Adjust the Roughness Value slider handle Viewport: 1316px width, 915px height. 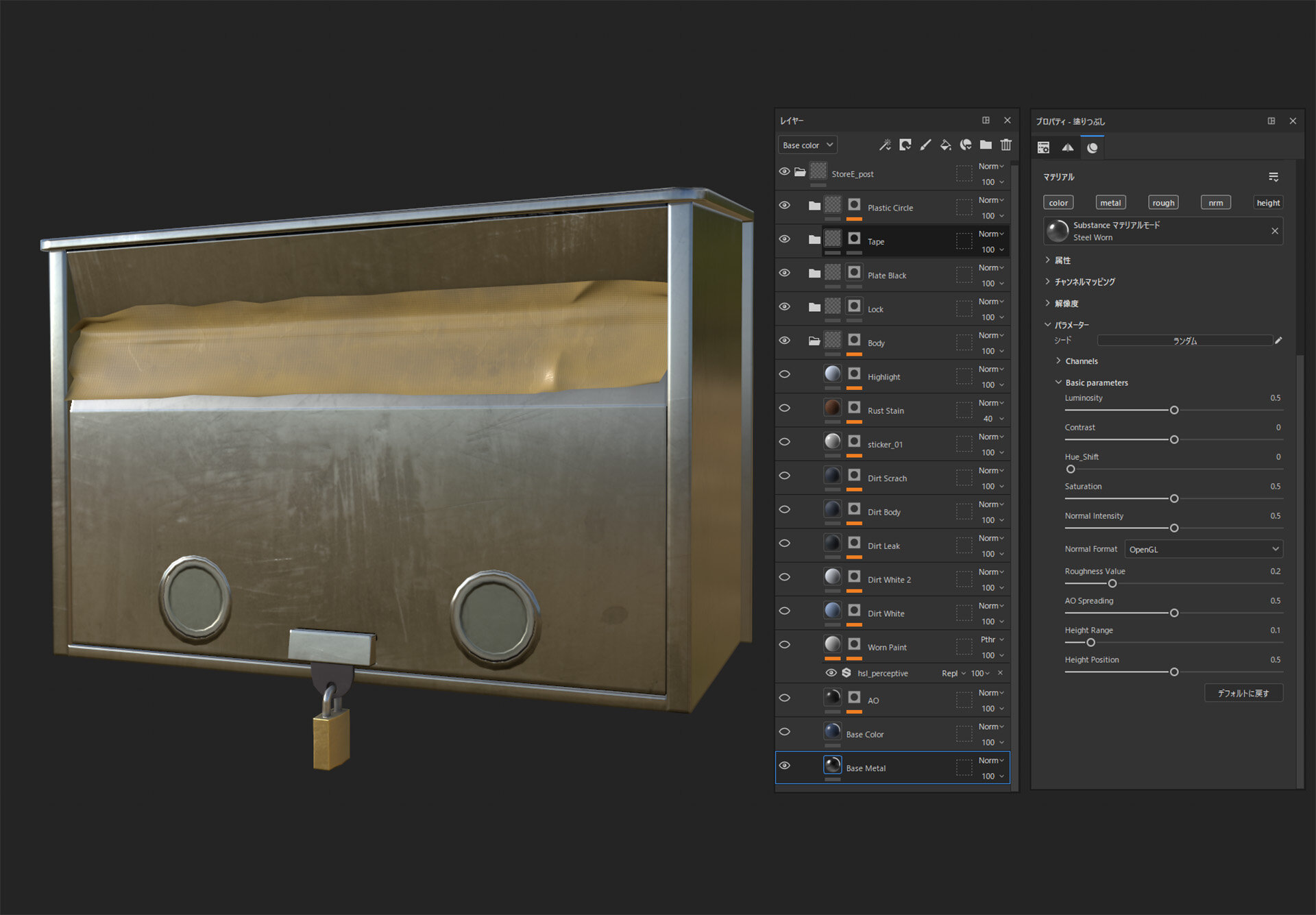[x=1112, y=583]
